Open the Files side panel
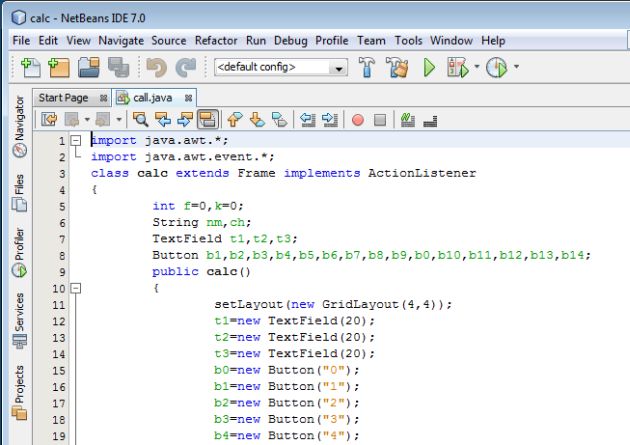This screenshot has height=445, width=630. tap(19, 192)
